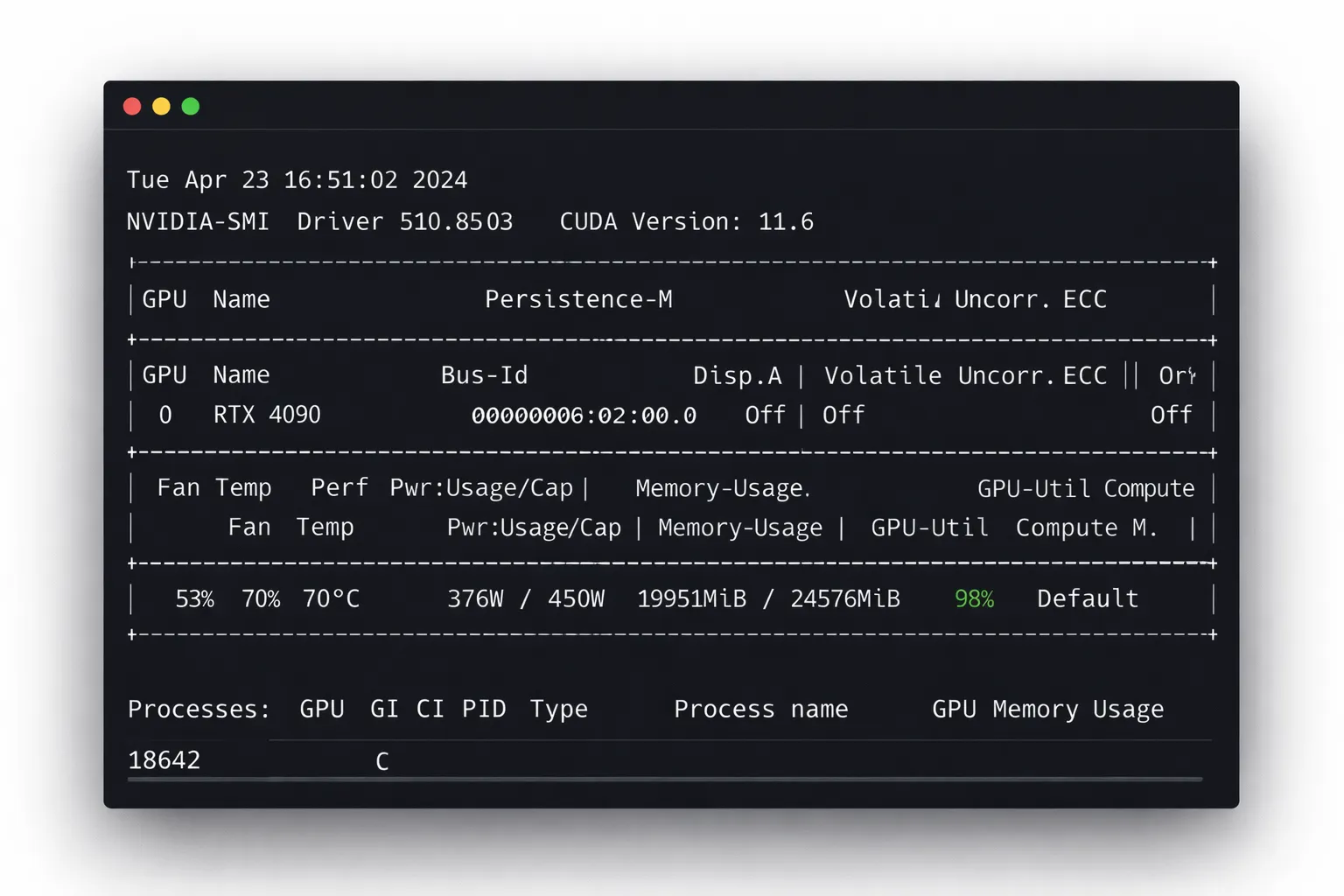This screenshot has height=896, width=1344.
Task: Click the yellow minimize window button
Action: click(161, 107)
